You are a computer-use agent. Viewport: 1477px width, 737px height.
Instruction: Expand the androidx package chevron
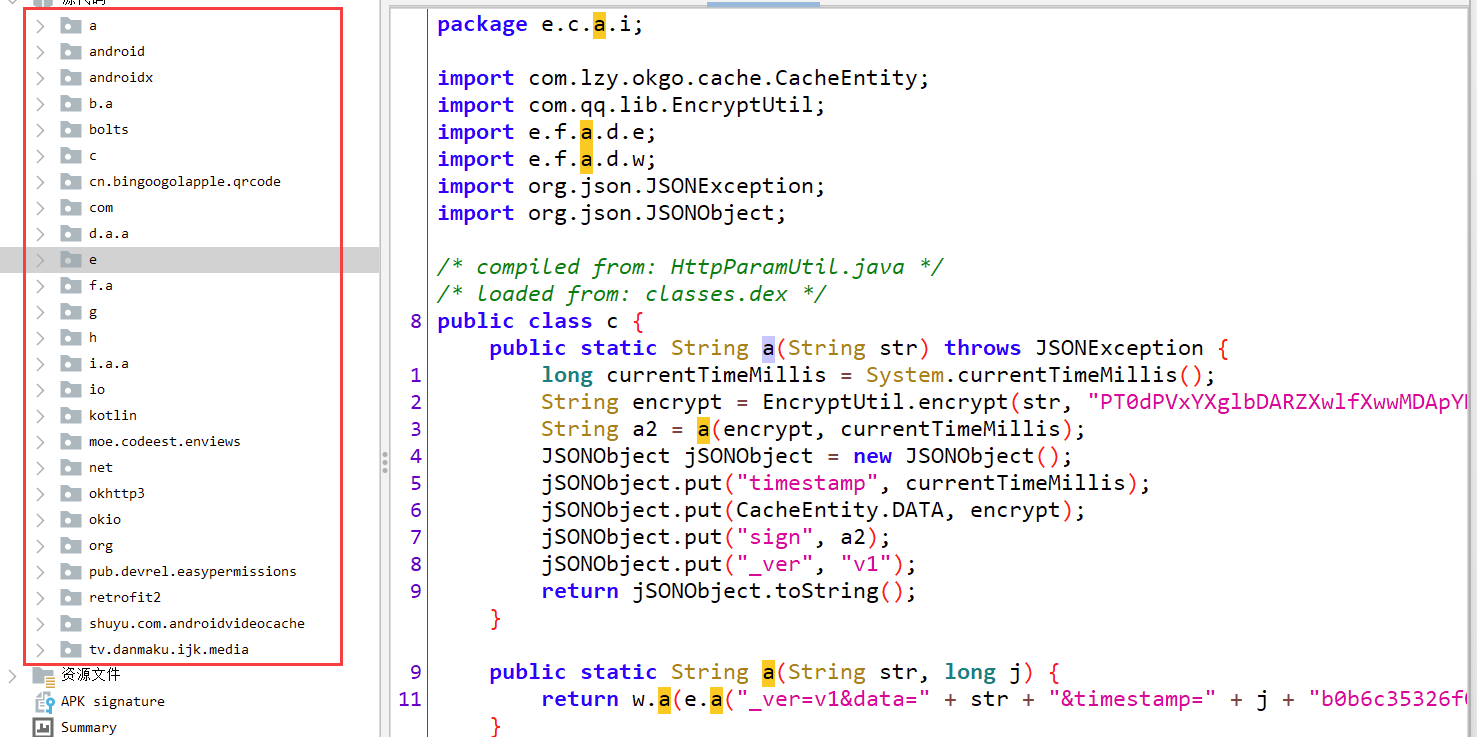[x=40, y=77]
